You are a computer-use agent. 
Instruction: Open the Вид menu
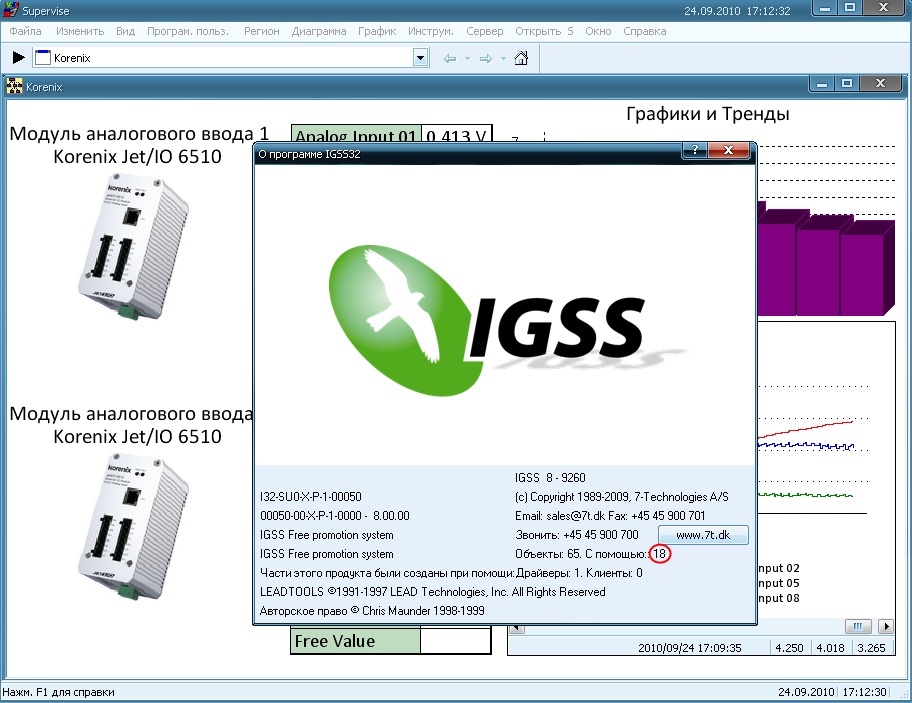[x=126, y=31]
